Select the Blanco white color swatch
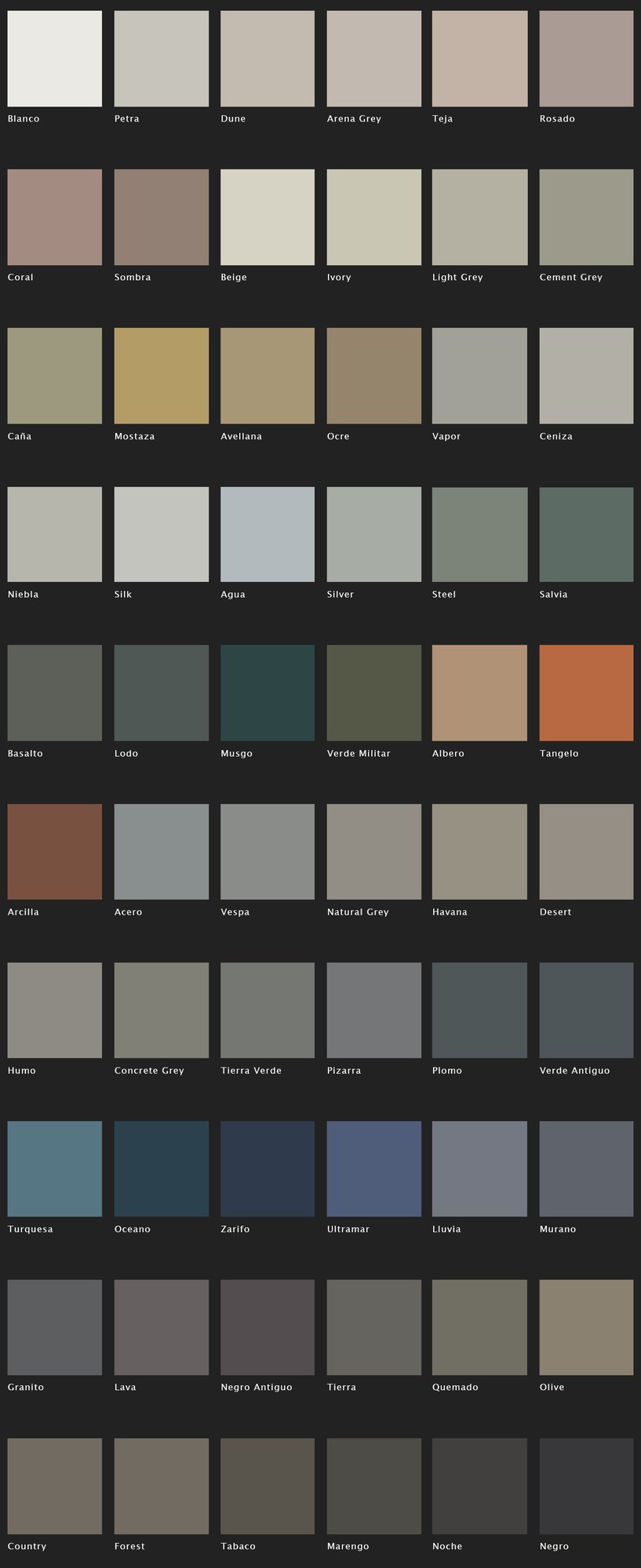The width and height of the screenshot is (641, 1568). pos(54,59)
